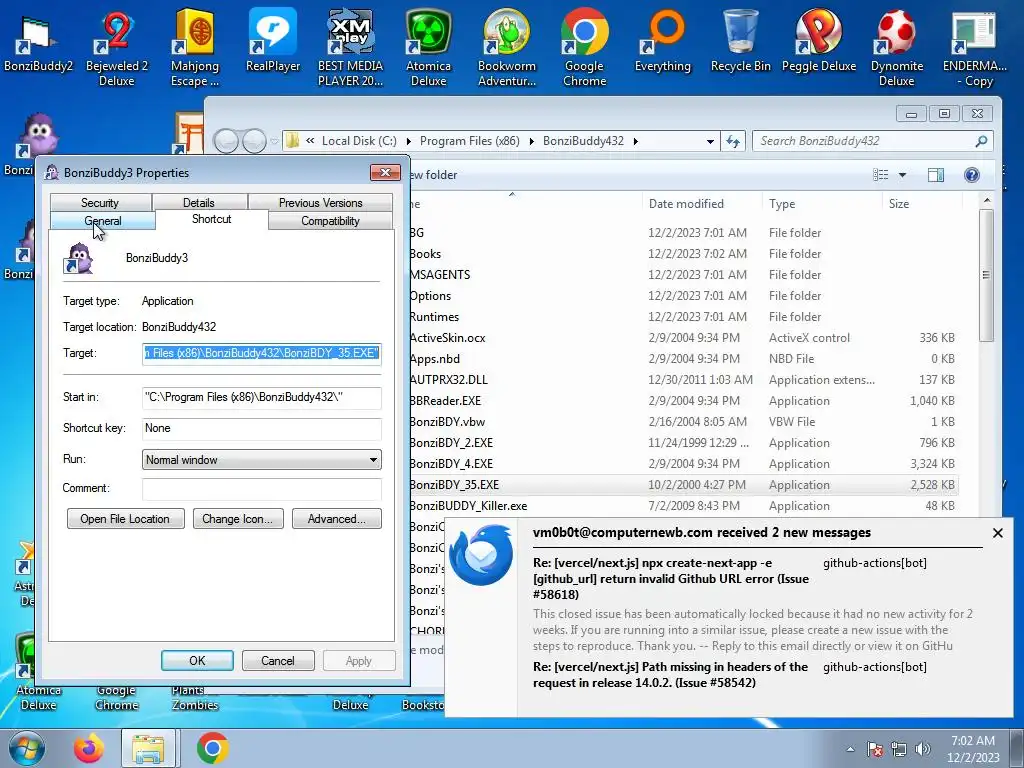Expand arrow after Program Files (x86) breadcrumb
This screenshot has height=768, width=1024.
532,141
